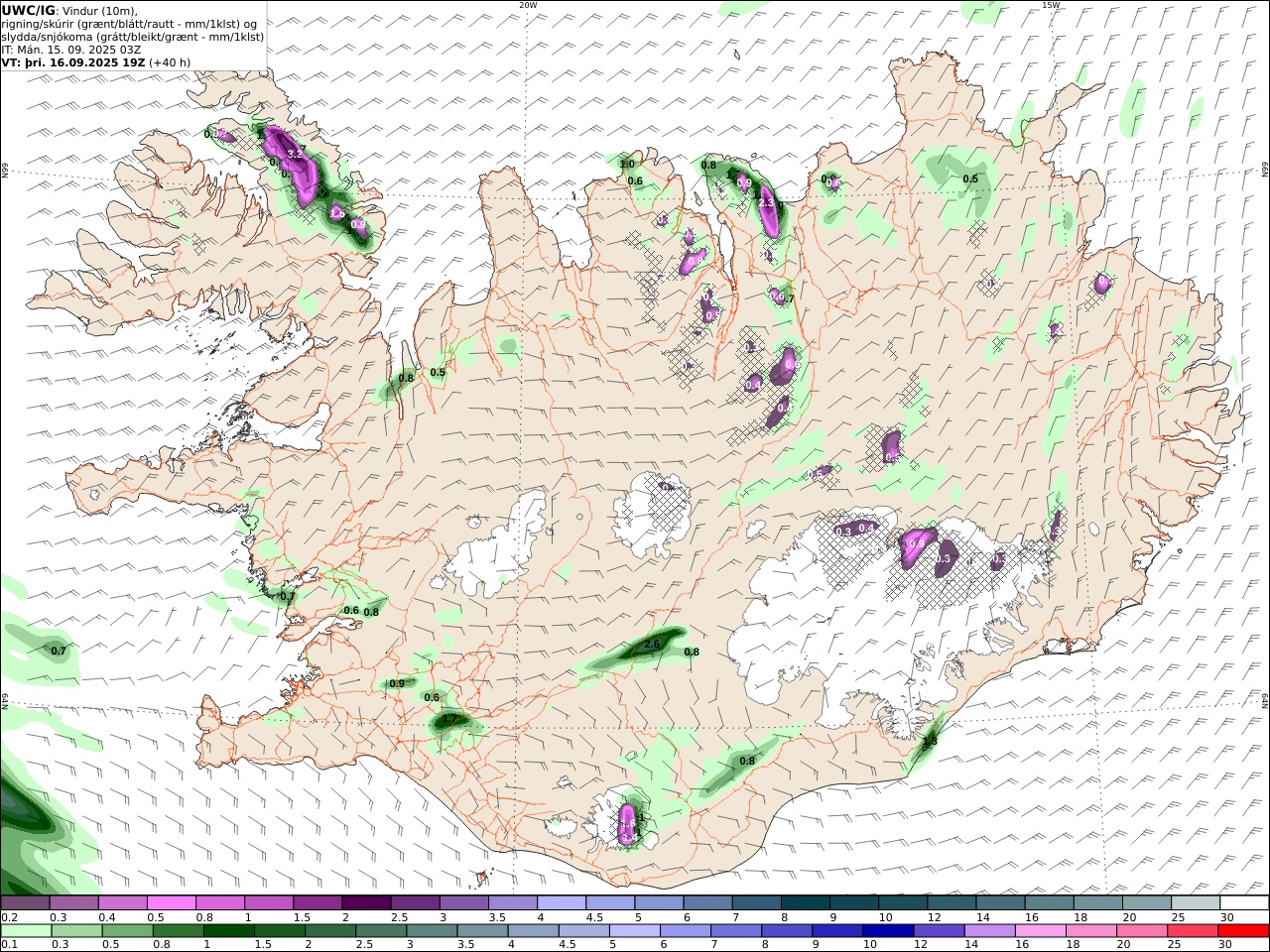This screenshot has width=1270, height=952.
Task: Click the 'slydda/snjókoma' header line
Action: pyautogui.click(x=133, y=37)
